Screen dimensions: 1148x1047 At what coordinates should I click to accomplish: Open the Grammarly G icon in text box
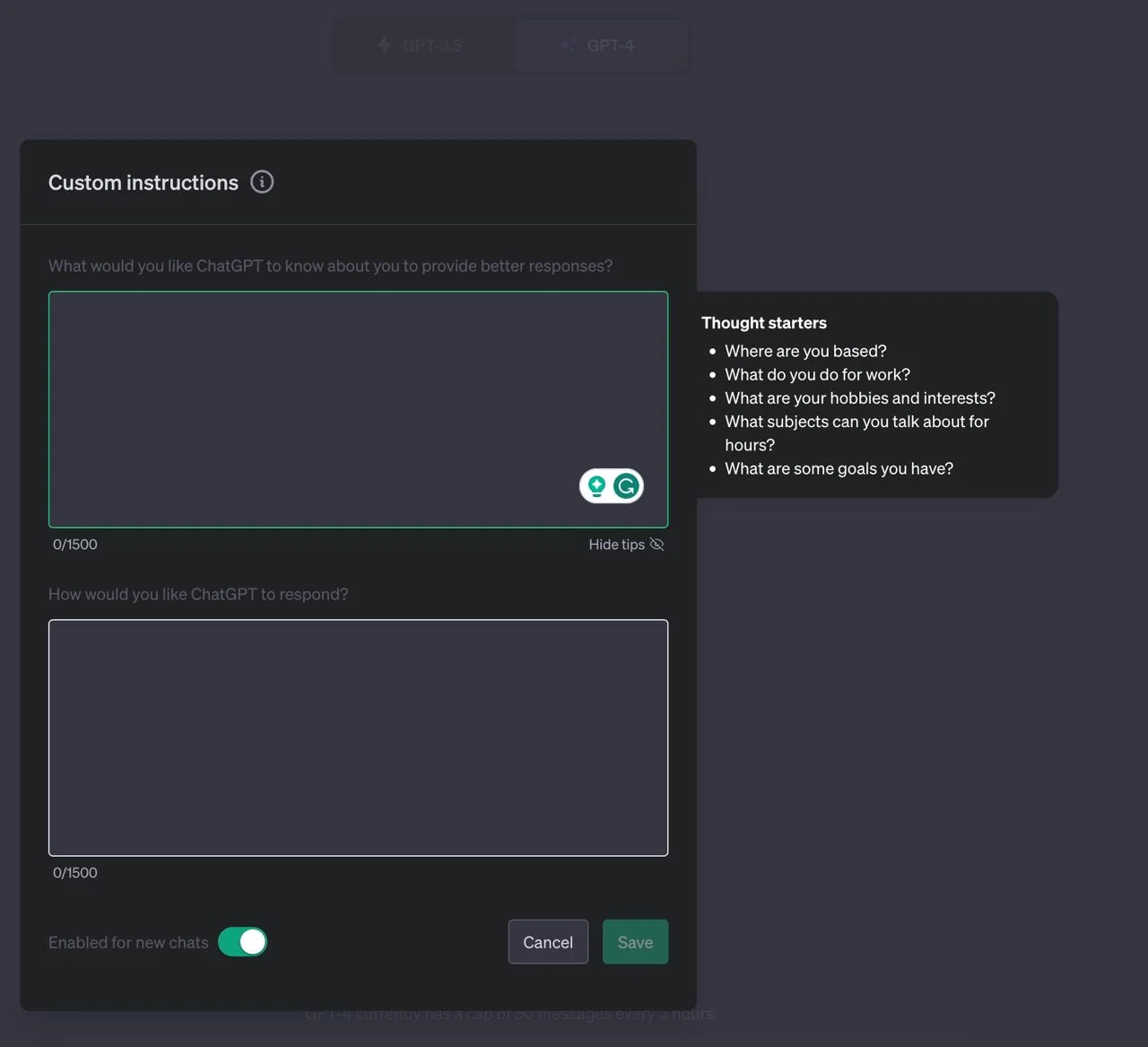point(626,486)
